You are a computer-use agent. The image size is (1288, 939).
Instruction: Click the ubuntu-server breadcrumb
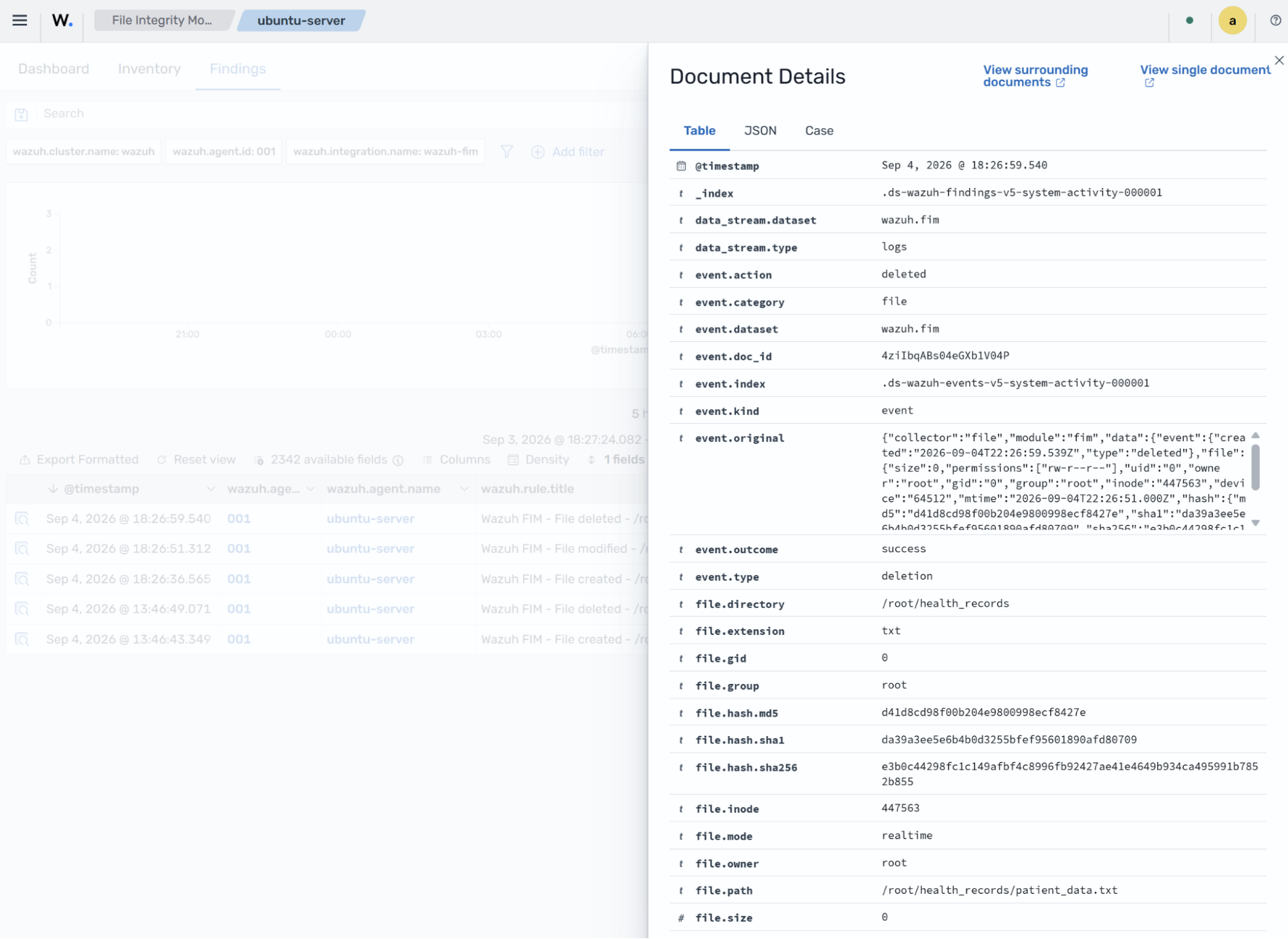tap(301, 21)
